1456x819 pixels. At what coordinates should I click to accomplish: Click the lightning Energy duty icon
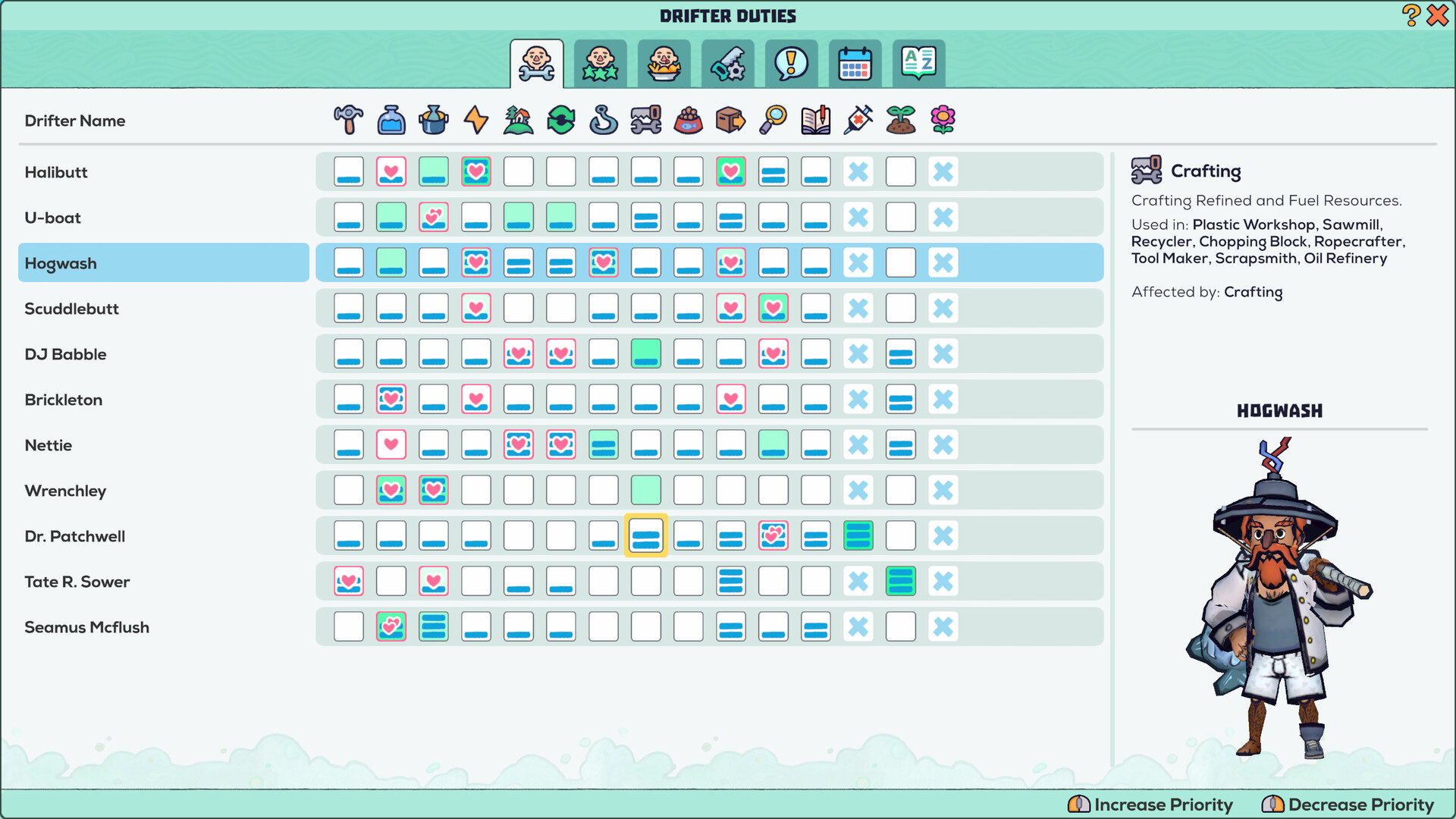coord(475,120)
